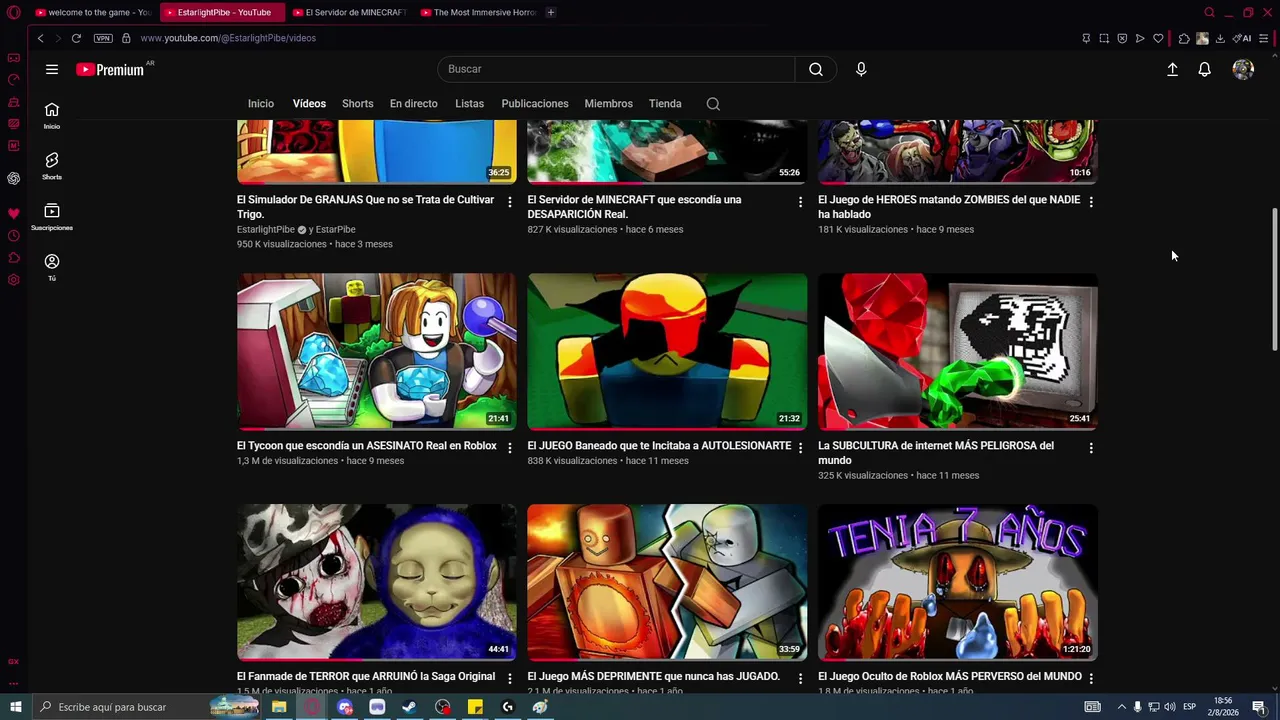Open the channel En directo tab

coord(414,104)
